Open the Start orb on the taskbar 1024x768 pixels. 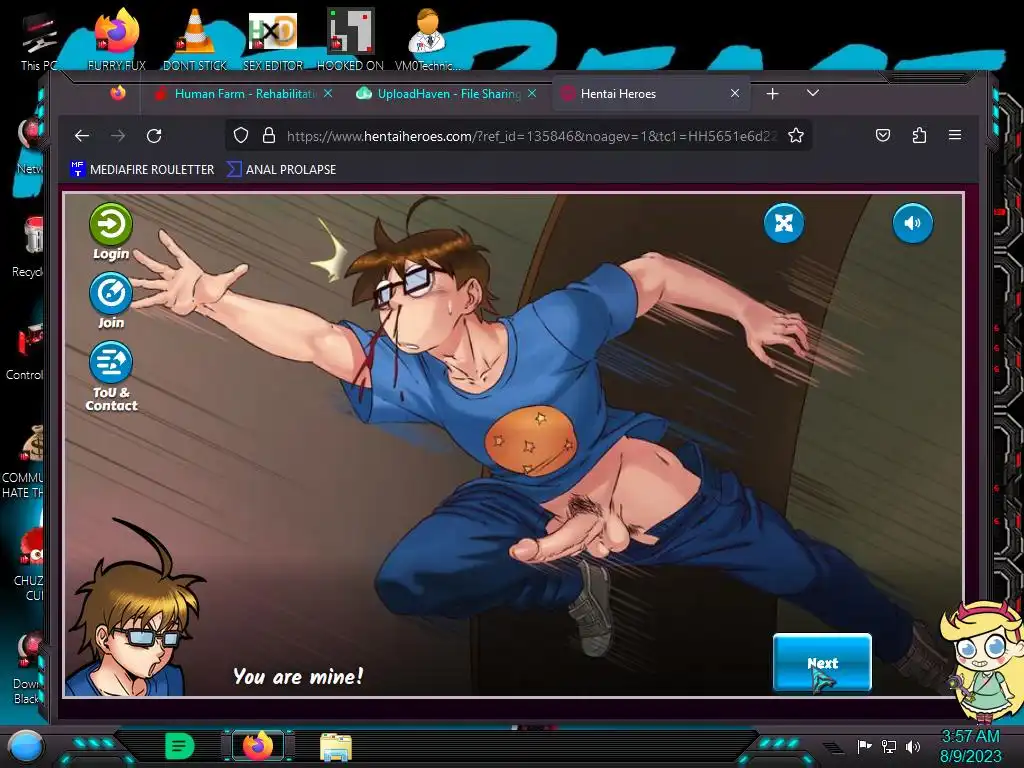(x=26, y=746)
